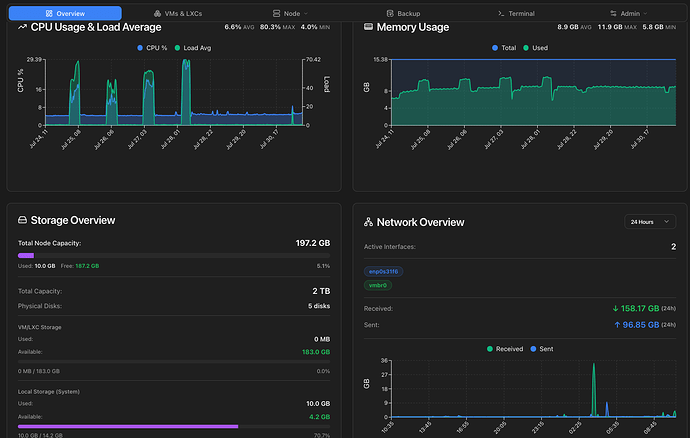The width and height of the screenshot is (690, 438).
Task: Click the tallest CPU usage spike in chart
Action: click(x=186, y=90)
